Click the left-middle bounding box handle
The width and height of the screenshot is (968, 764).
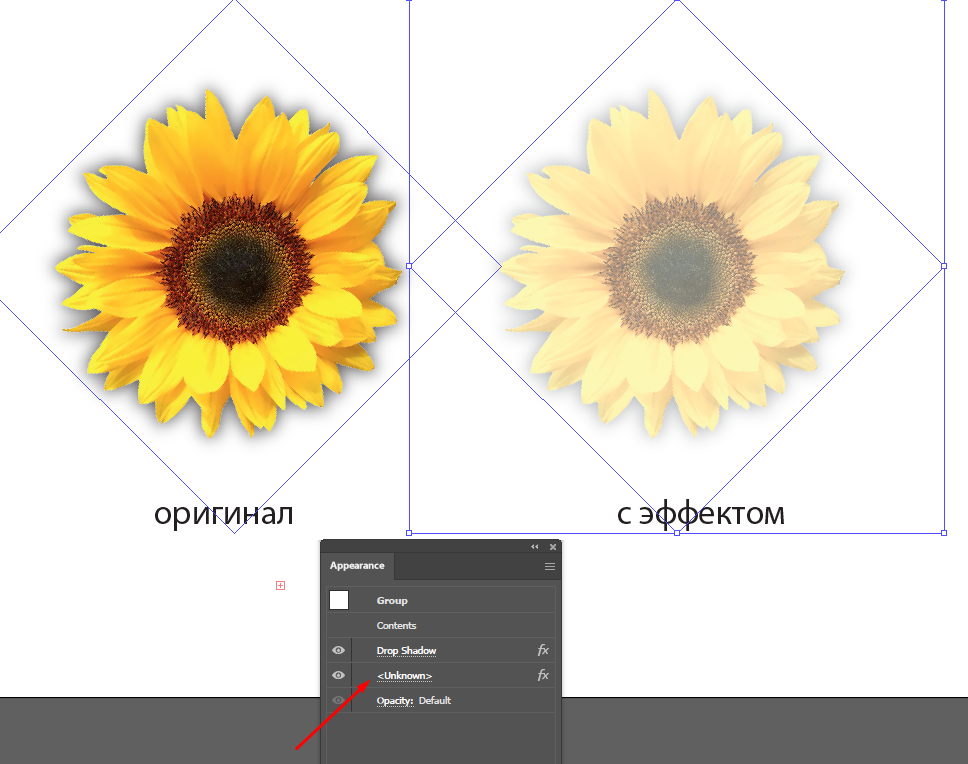point(409,266)
